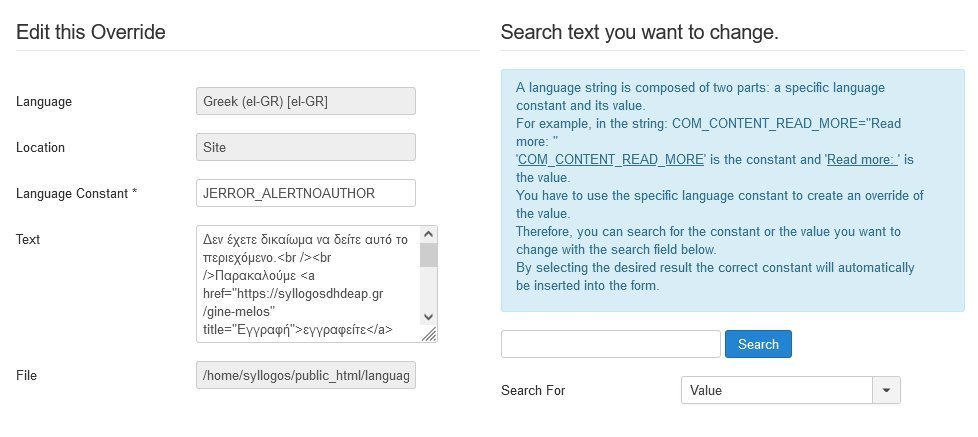Click the Location field showing Site
The height and width of the screenshot is (437, 978).
(x=306, y=147)
